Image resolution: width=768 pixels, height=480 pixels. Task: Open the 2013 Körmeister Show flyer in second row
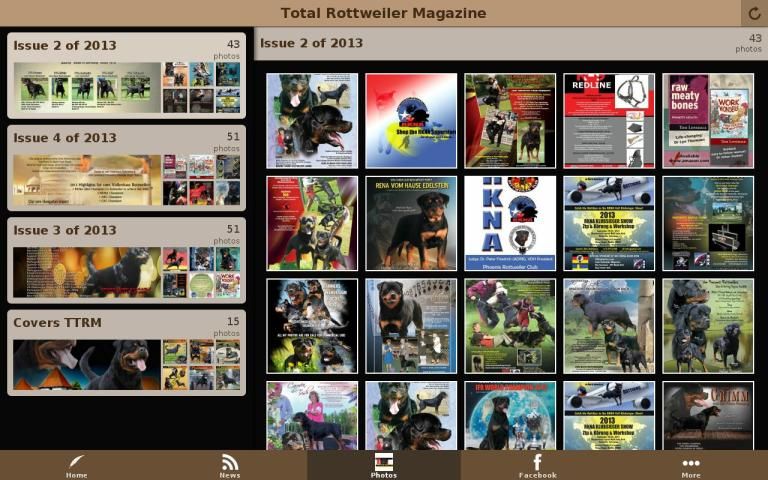[609, 223]
